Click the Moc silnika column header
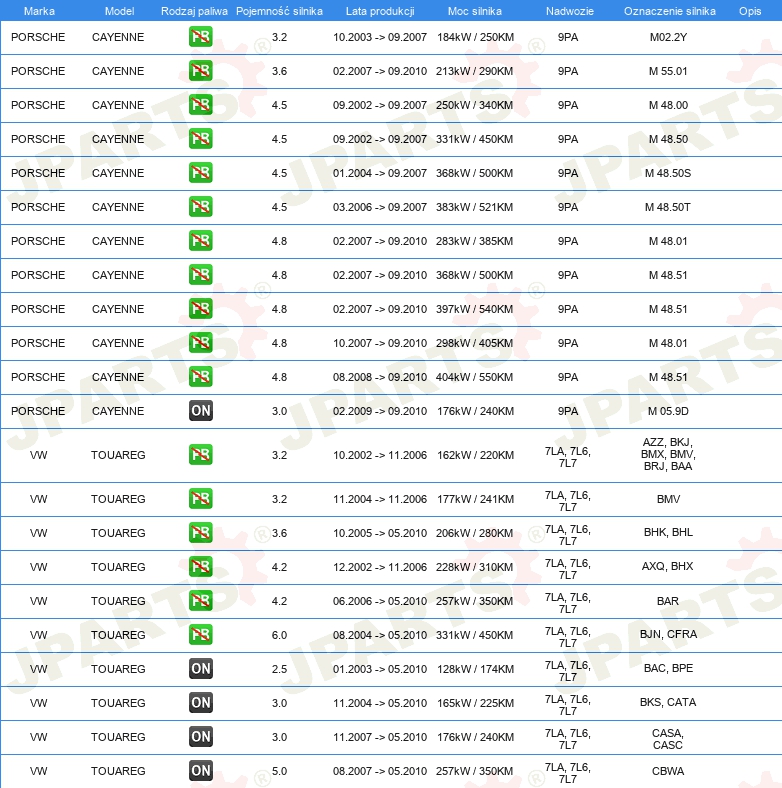This screenshot has height=788, width=782. (x=474, y=11)
